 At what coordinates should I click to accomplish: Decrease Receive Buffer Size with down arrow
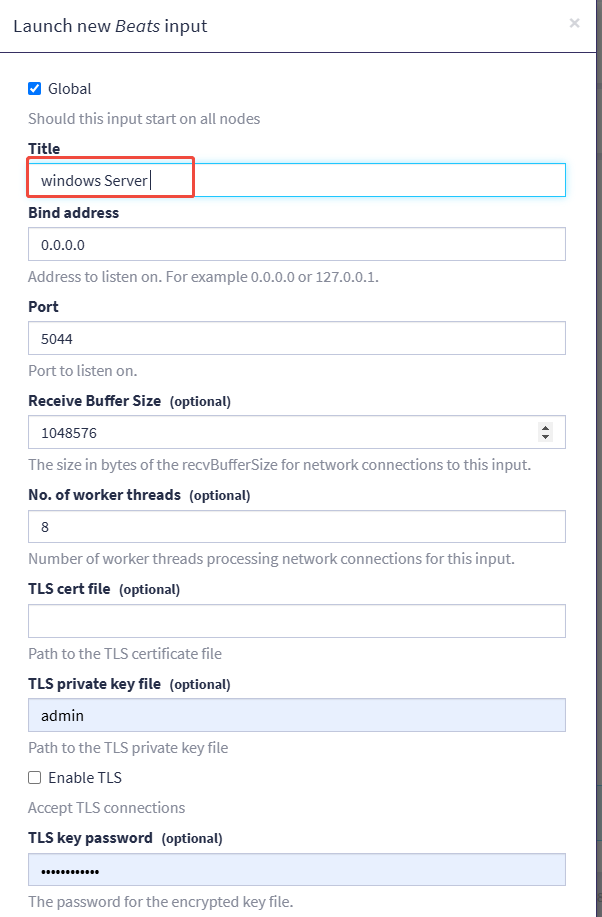pyautogui.click(x=545, y=437)
